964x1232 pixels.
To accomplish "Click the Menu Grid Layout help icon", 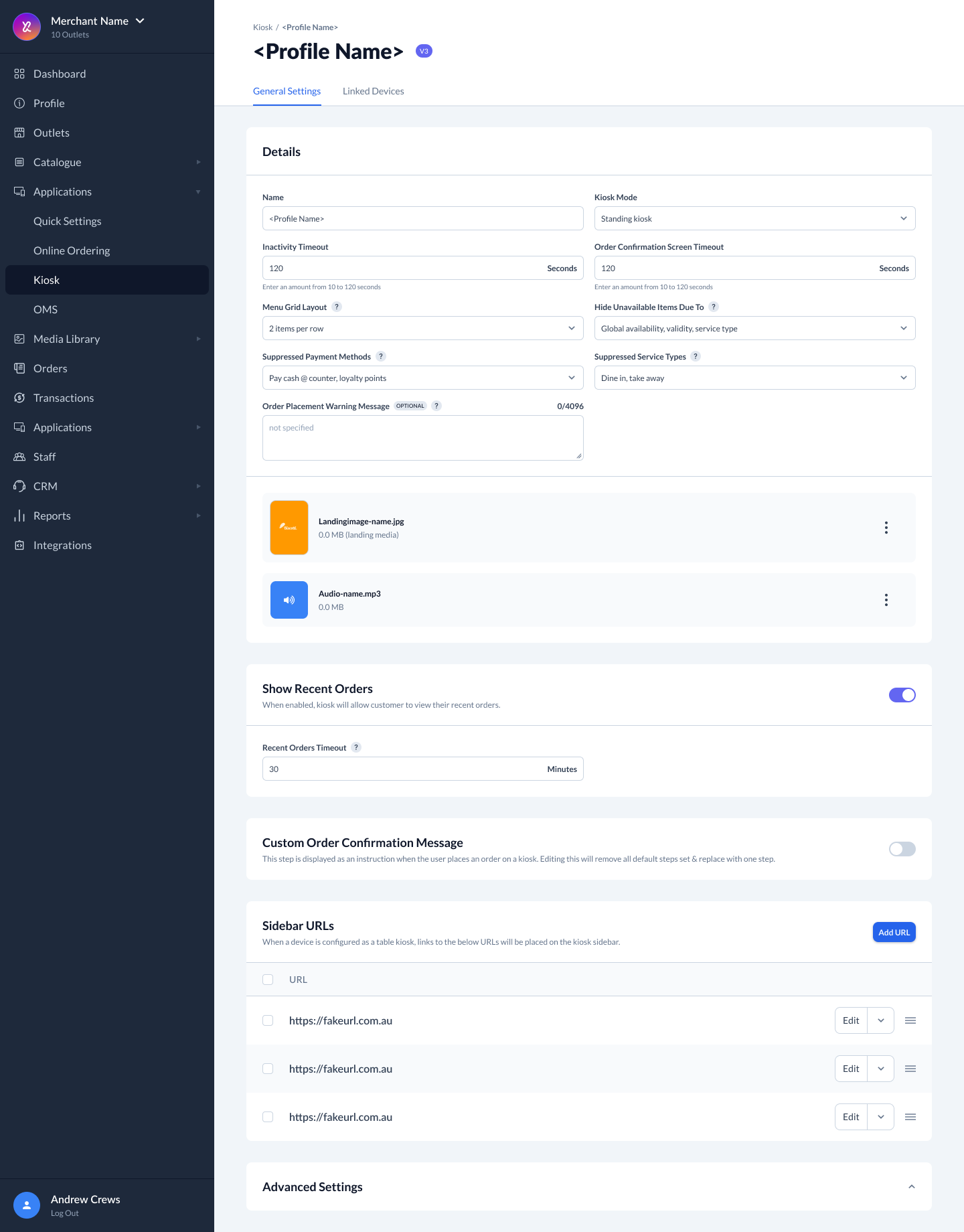I will pyautogui.click(x=337, y=307).
